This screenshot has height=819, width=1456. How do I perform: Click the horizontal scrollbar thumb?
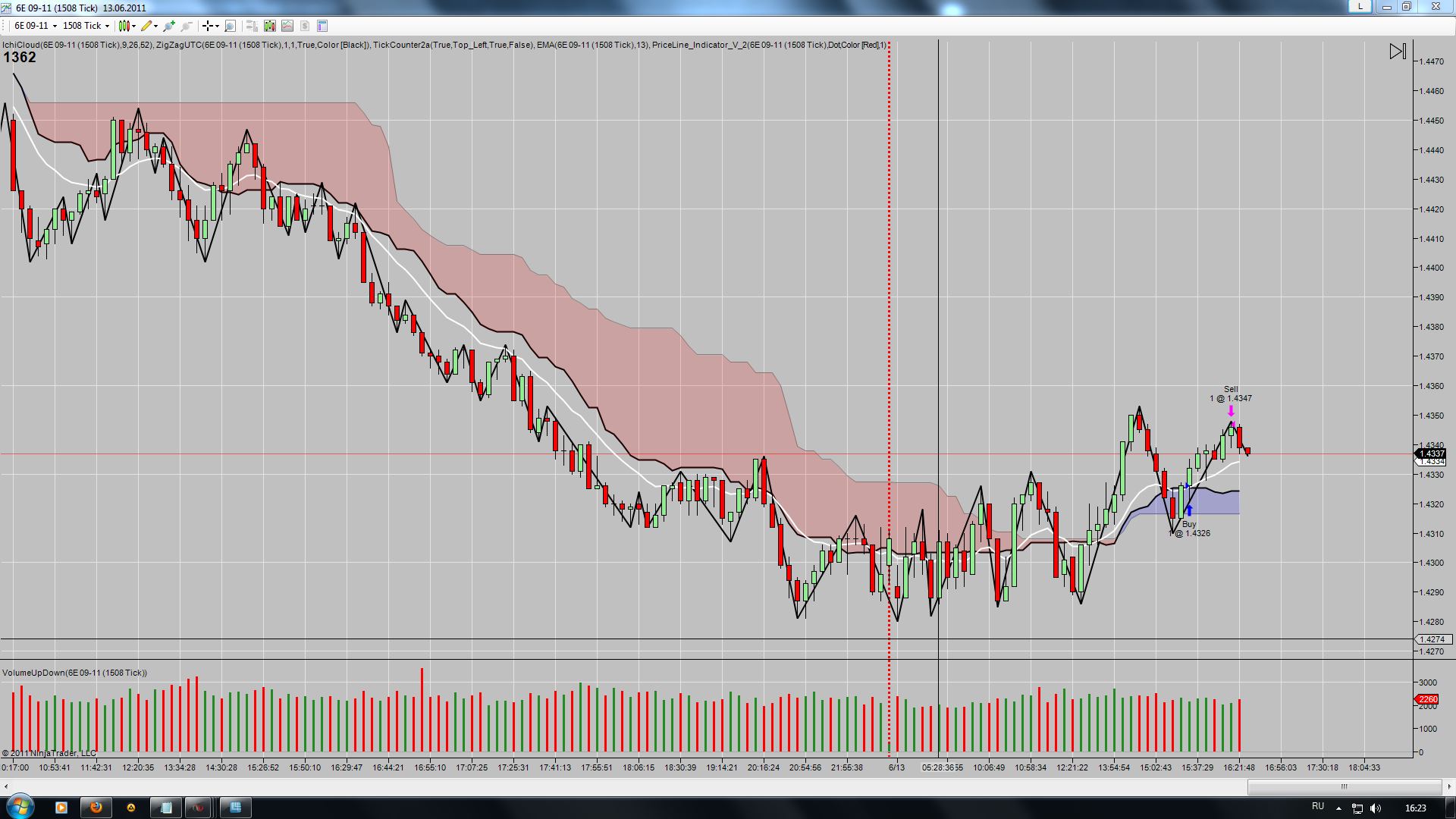point(1344,787)
